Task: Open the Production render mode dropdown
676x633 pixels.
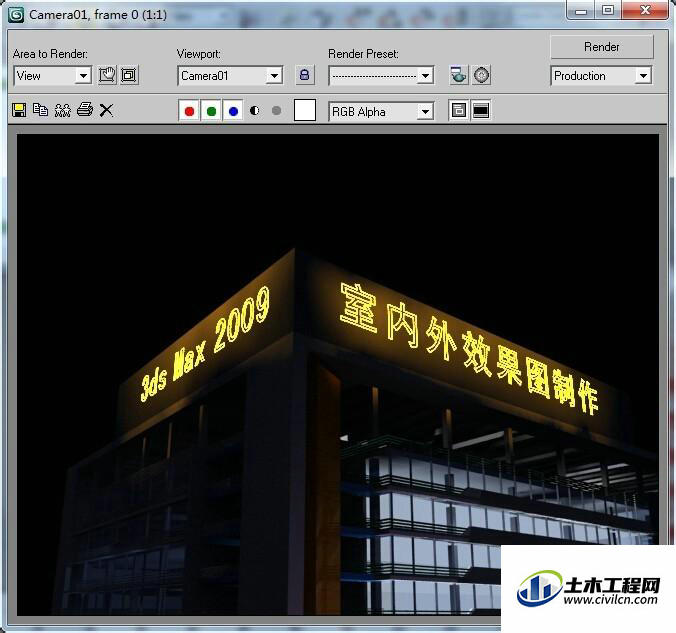Action: click(x=601, y=76)
